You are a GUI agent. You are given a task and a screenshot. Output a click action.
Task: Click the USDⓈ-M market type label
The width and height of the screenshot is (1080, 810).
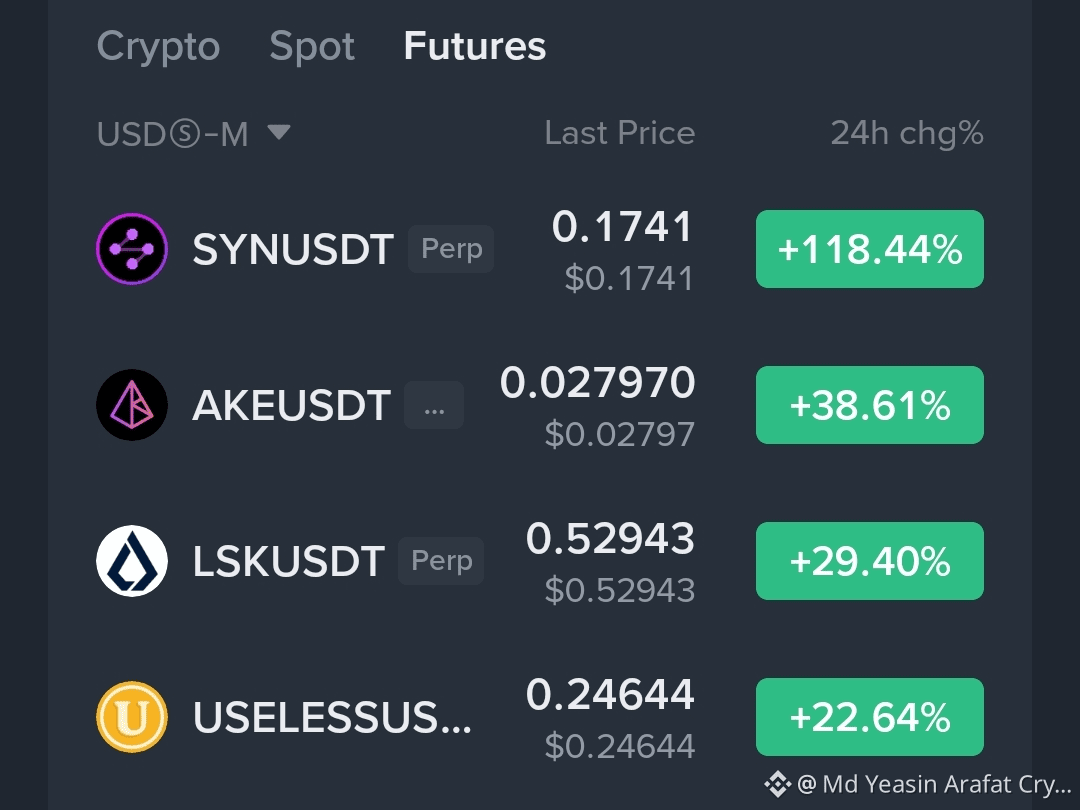172,134
